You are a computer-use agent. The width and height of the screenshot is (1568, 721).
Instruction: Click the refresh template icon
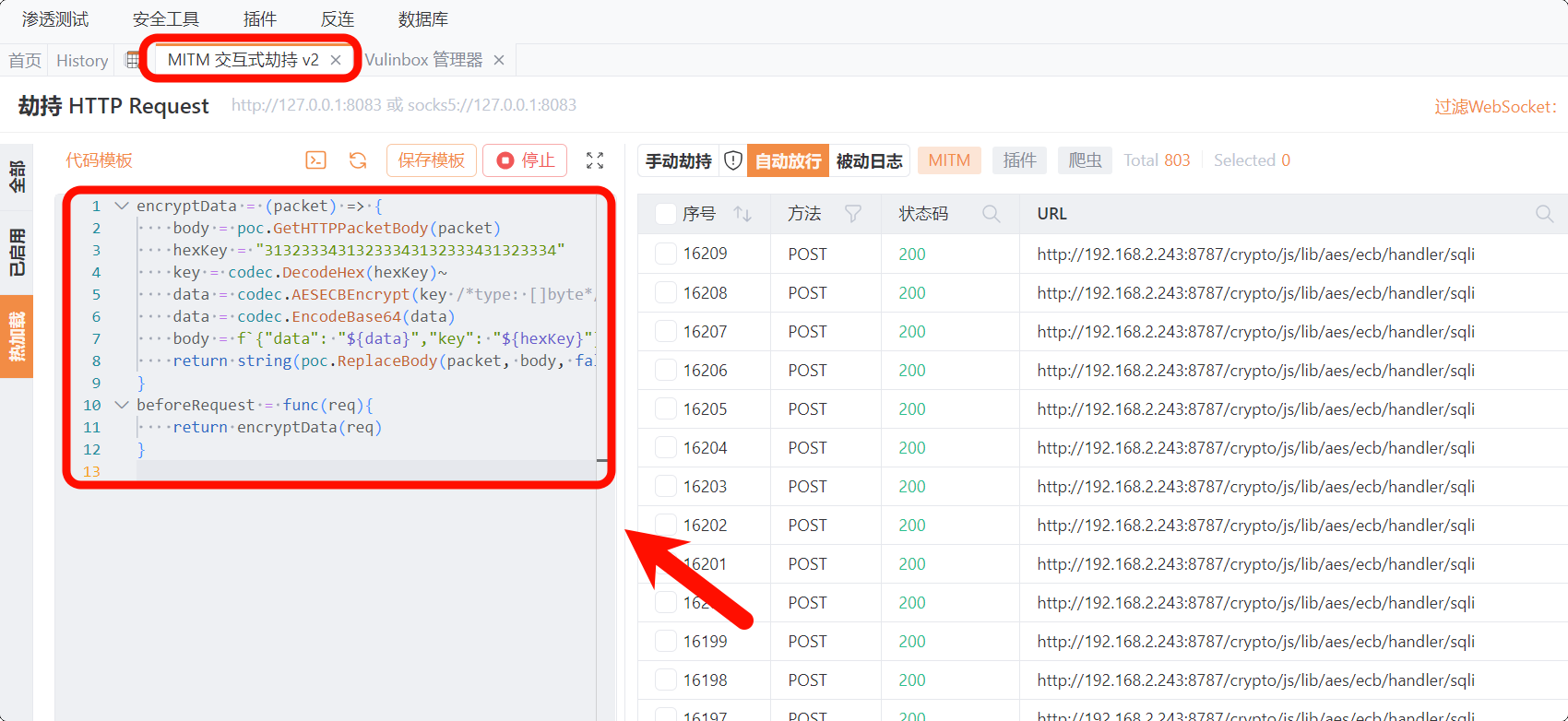tap(358, 160)
